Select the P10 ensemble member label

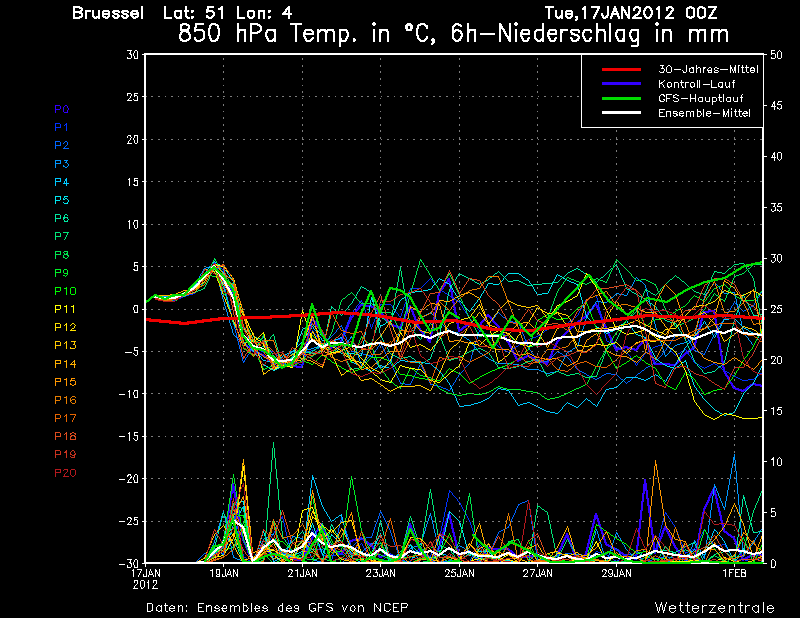click(x=65, y=291)
